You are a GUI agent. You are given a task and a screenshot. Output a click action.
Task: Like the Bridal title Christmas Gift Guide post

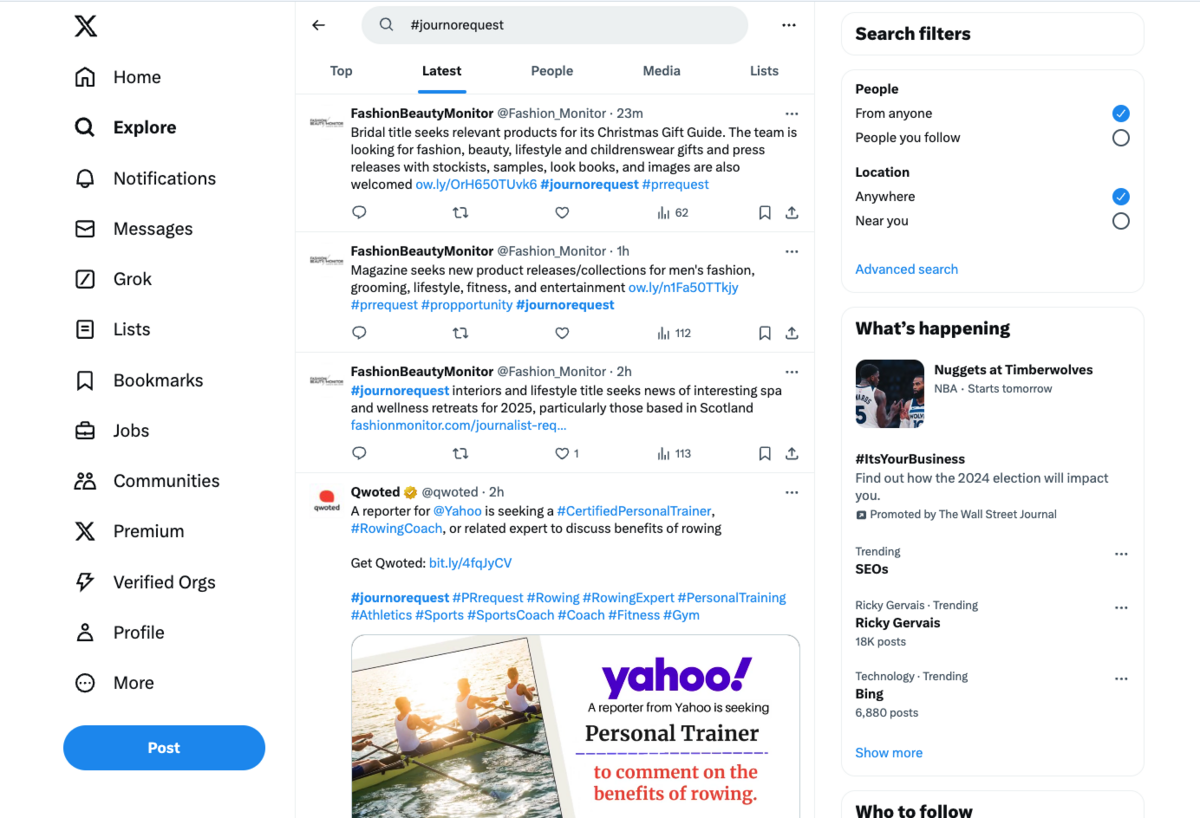562,213
